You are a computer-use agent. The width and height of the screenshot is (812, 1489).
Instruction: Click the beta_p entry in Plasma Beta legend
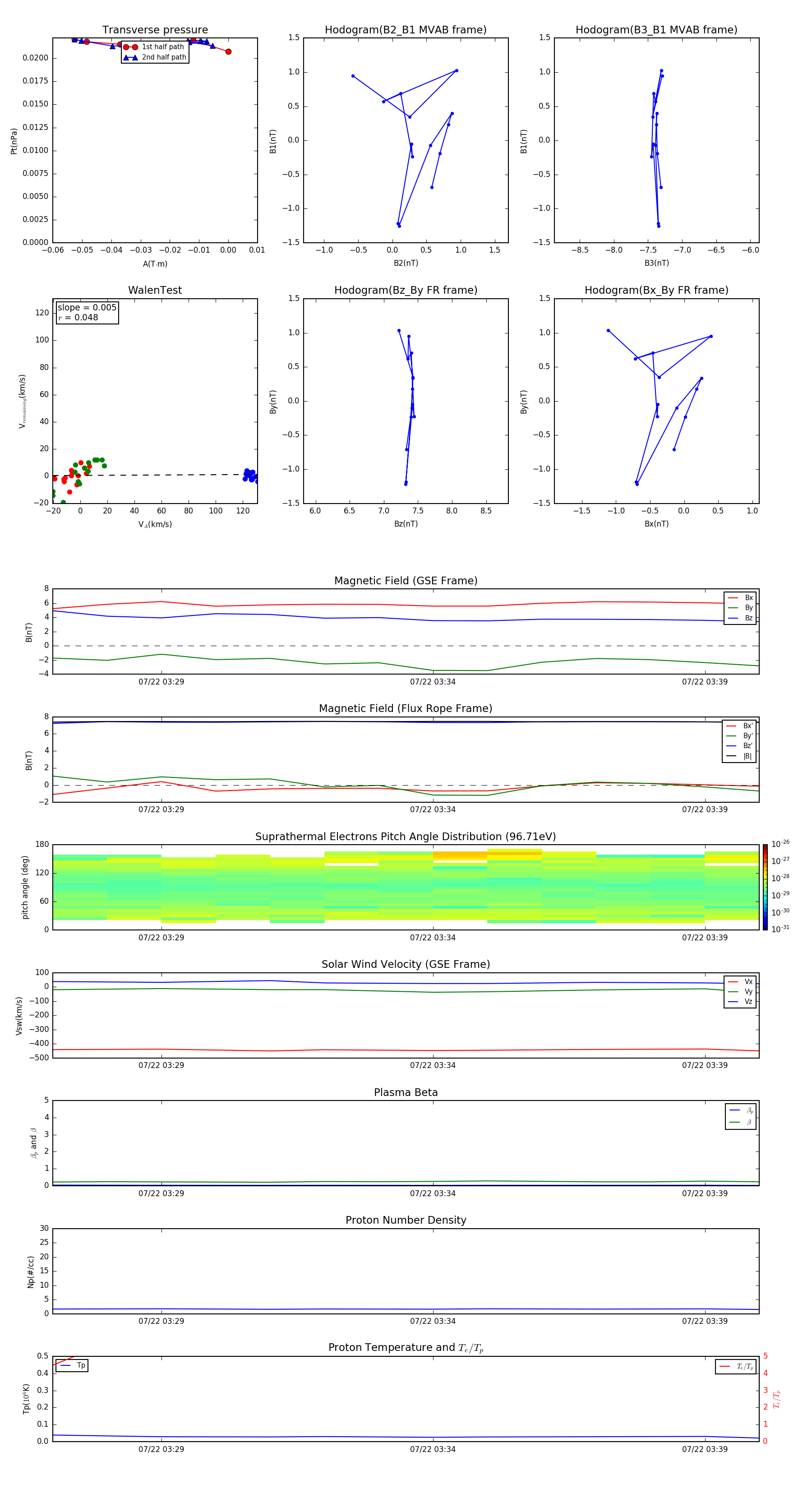[x=741, y=1110]
